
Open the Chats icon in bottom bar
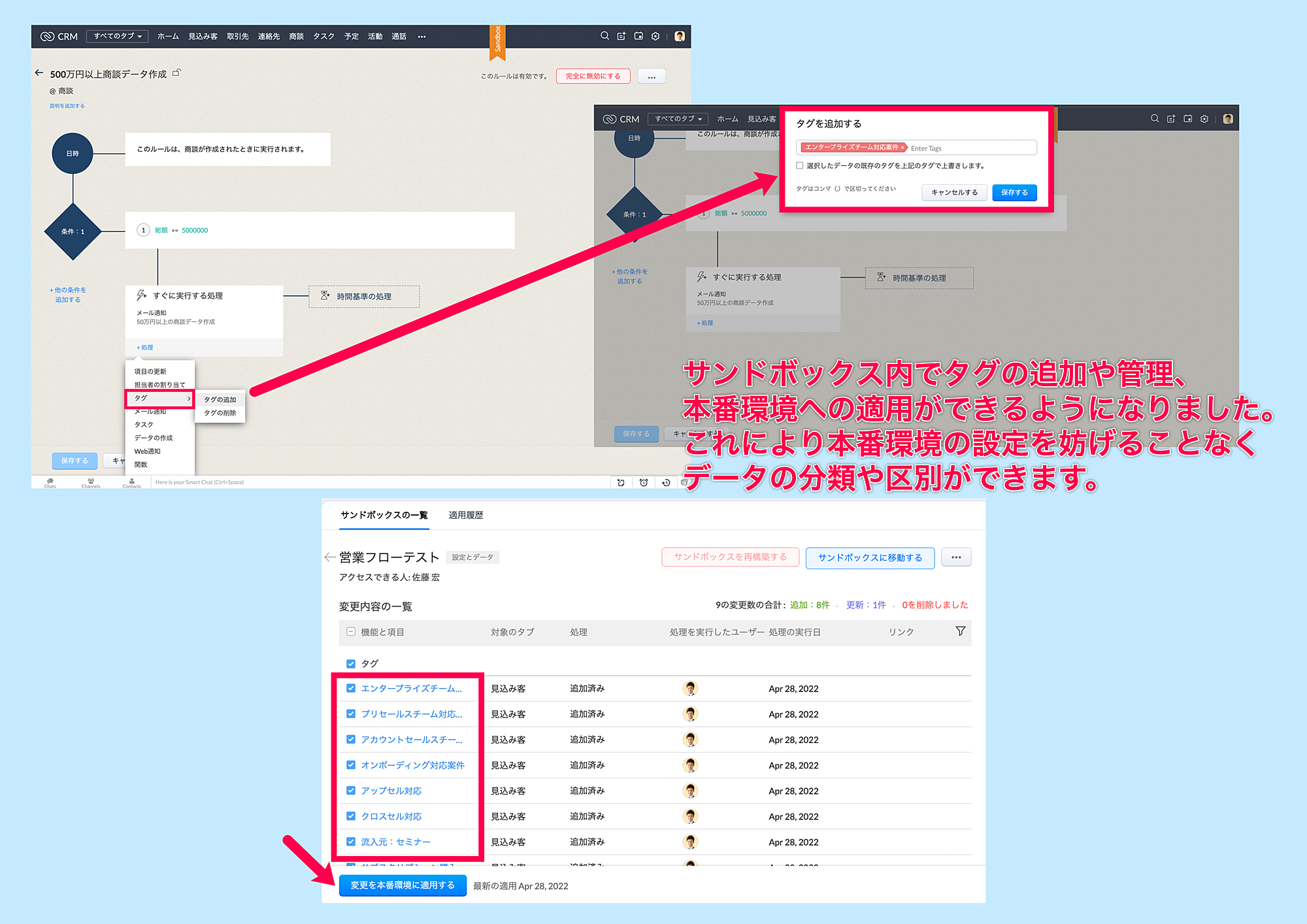(x=50, y=482)
